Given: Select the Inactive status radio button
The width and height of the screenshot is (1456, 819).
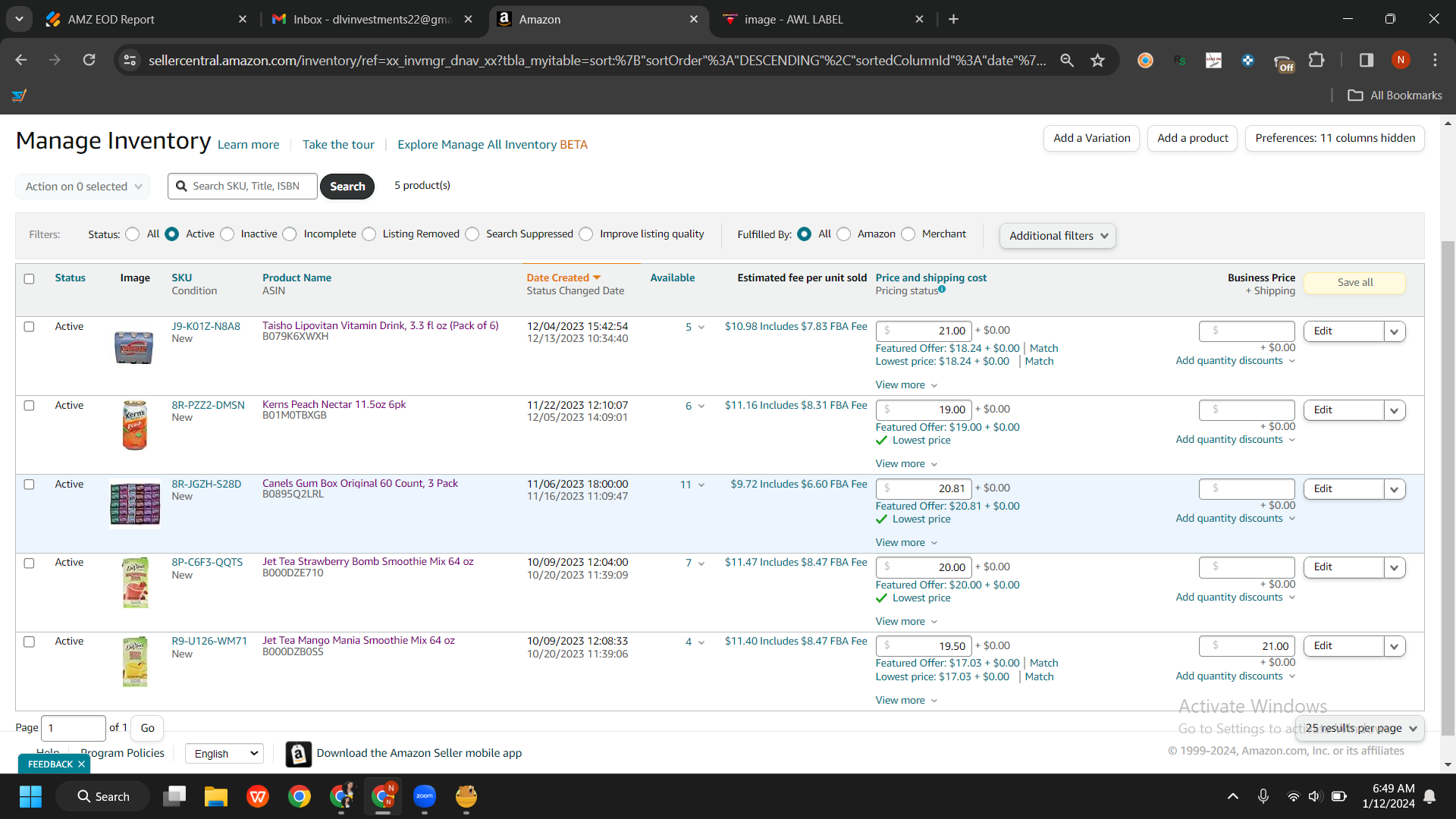Looking at the screenshot, I should [x=227, y=234].
